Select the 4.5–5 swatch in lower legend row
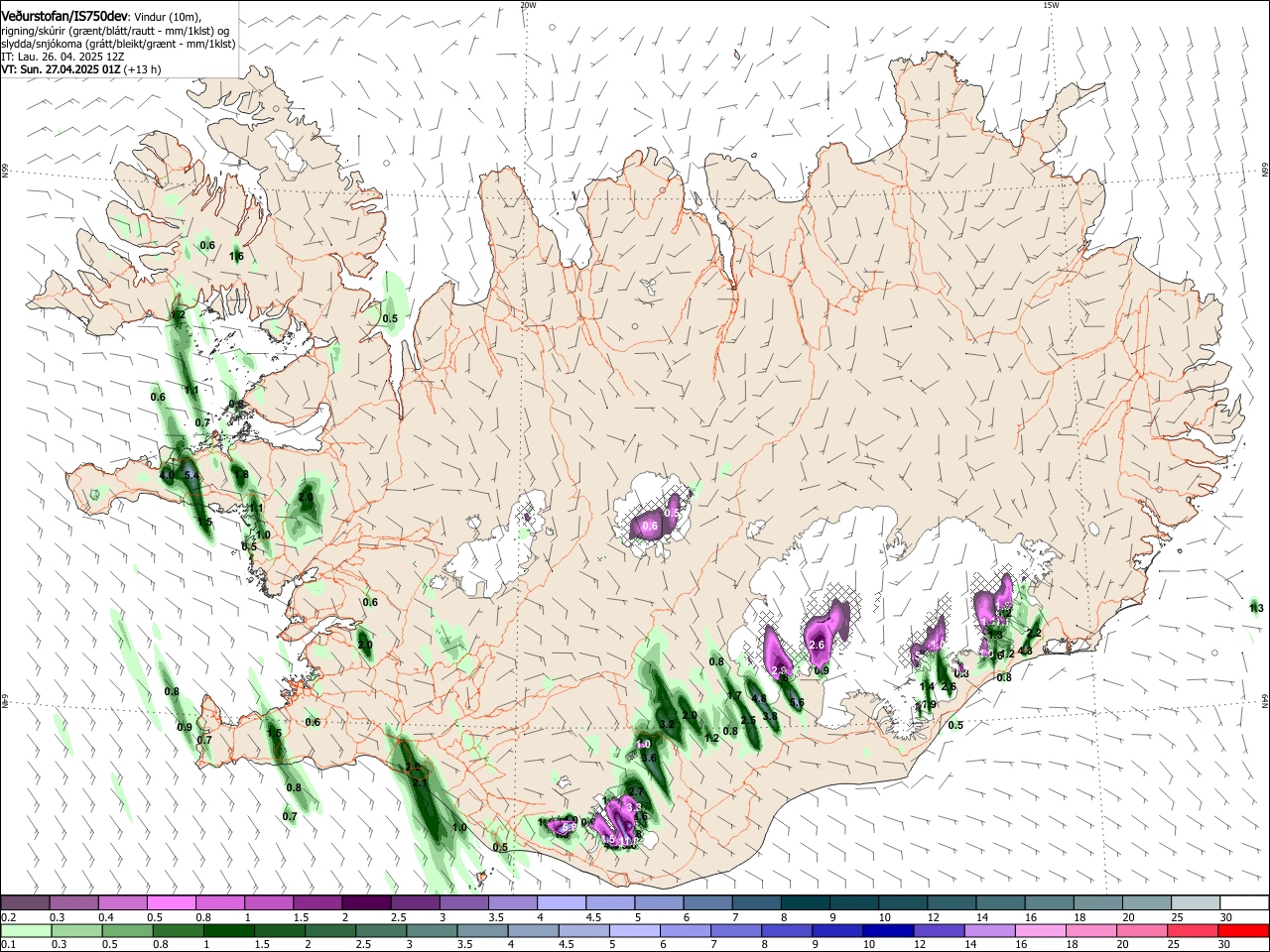 (x=584, y=931)
